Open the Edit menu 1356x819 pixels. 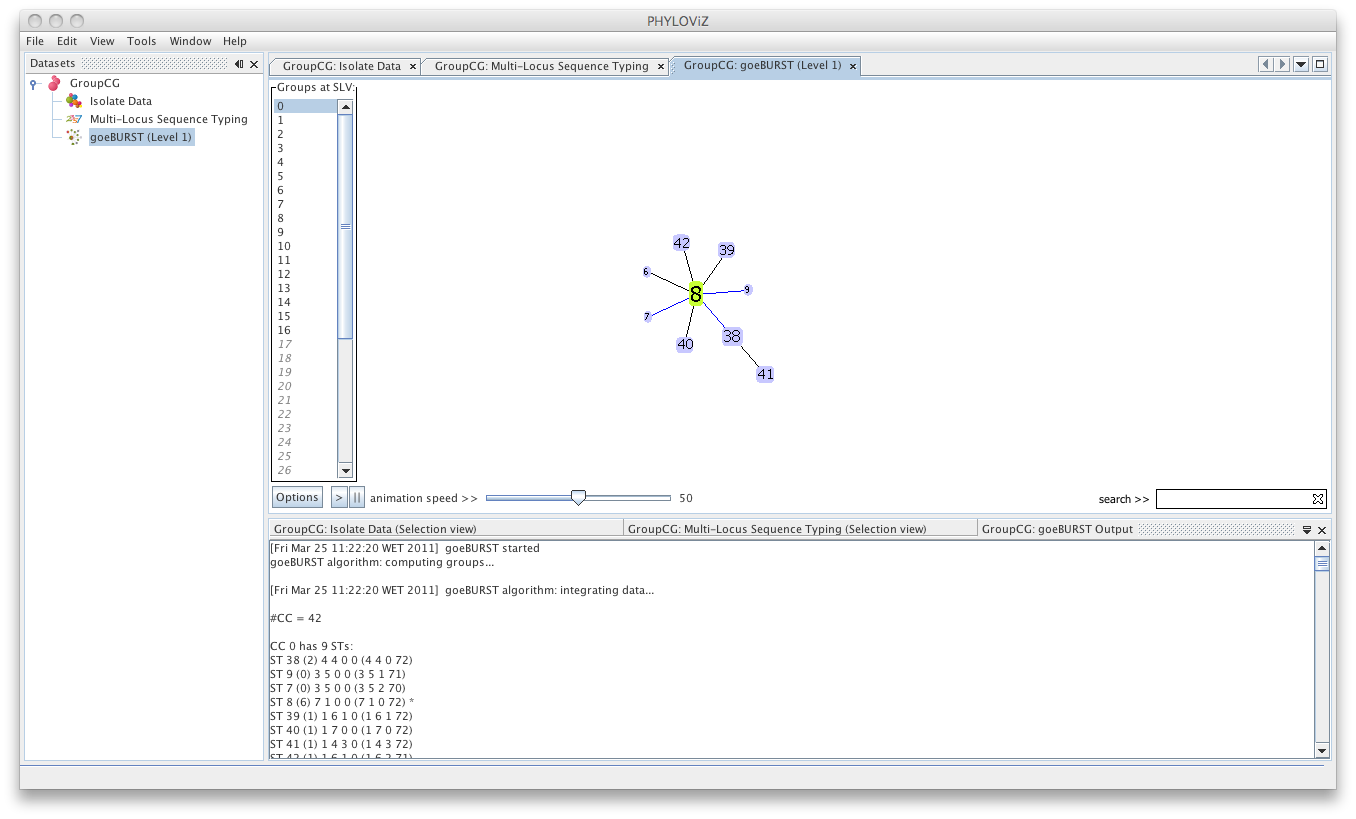click(x=67, y=41)
